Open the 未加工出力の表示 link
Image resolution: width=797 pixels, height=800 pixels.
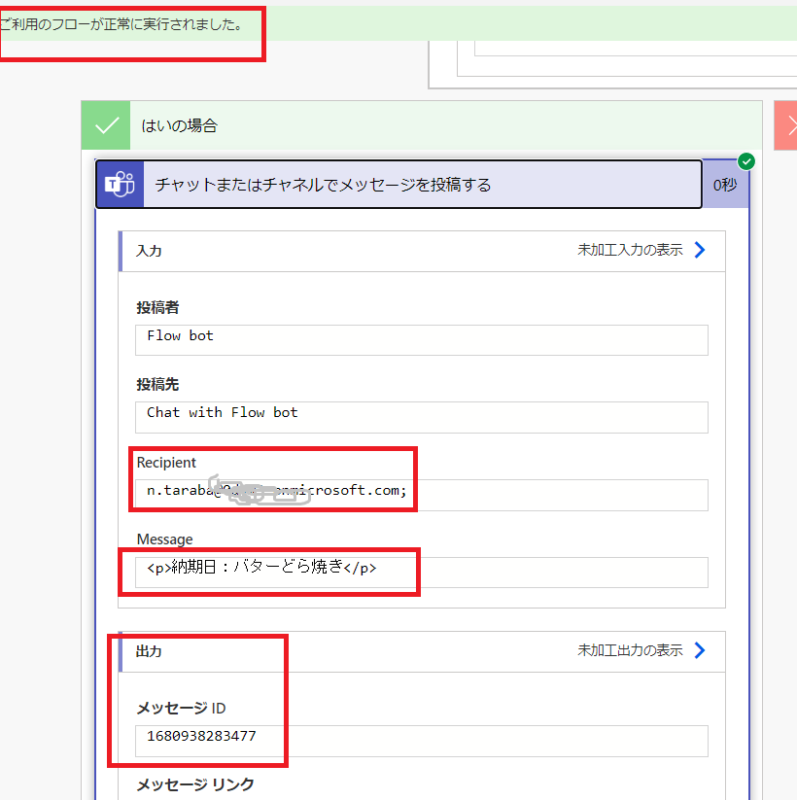(630, 650)
